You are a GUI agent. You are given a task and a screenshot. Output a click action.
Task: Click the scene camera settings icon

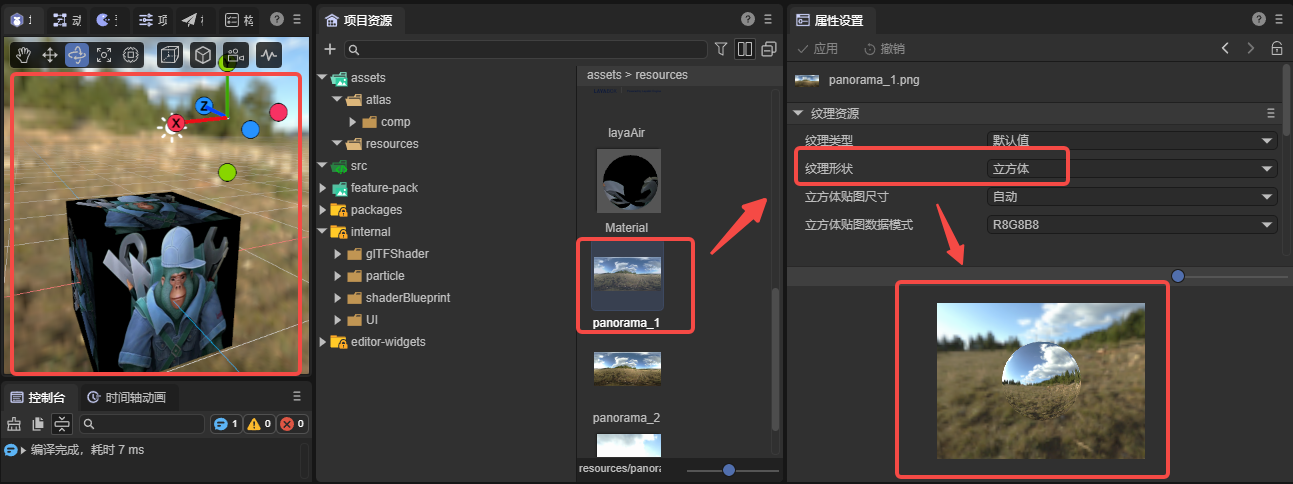click(236, 55)
